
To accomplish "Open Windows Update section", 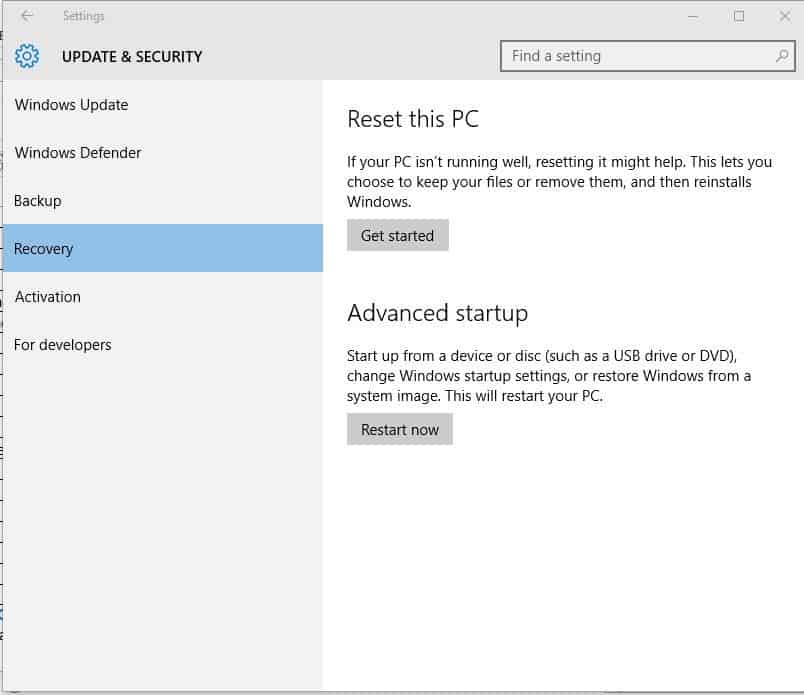I will point(163,105).
